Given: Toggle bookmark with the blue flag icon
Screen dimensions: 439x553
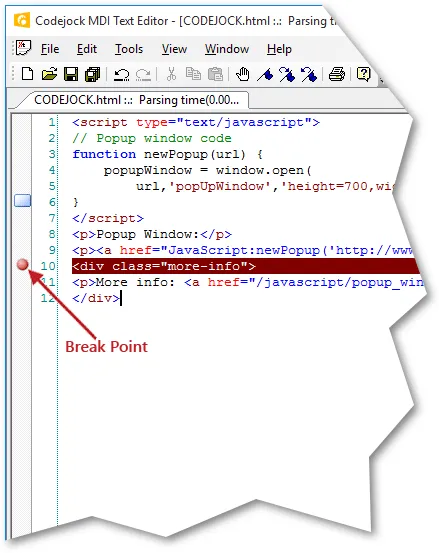Looking at the screenshot, I should tap(265, 74).
